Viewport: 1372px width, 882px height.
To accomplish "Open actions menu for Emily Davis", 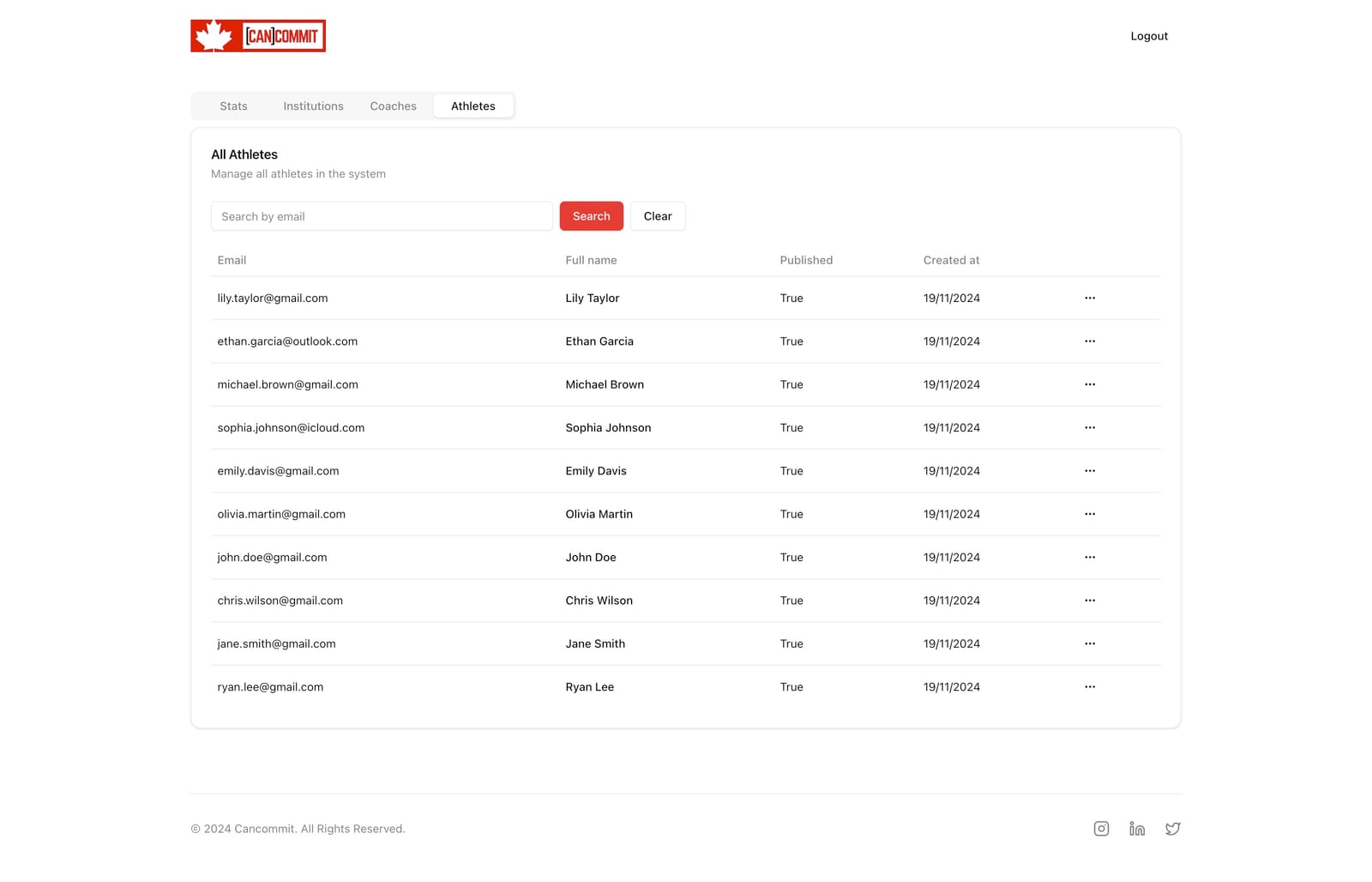I will point(1090,471).
